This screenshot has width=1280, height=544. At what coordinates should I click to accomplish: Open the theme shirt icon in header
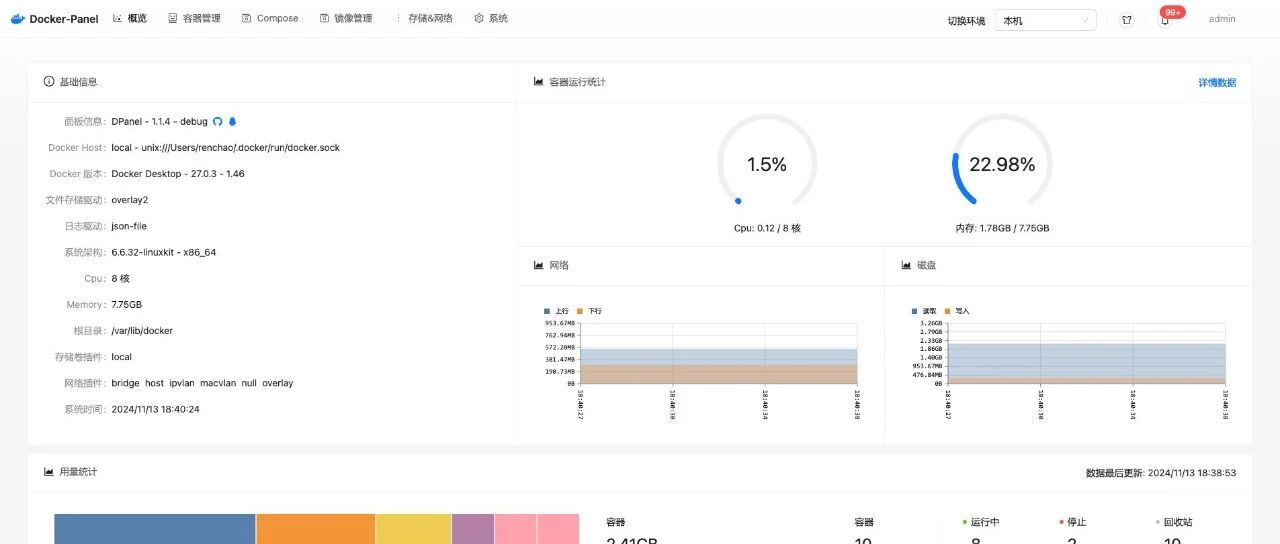(1127, 19)
